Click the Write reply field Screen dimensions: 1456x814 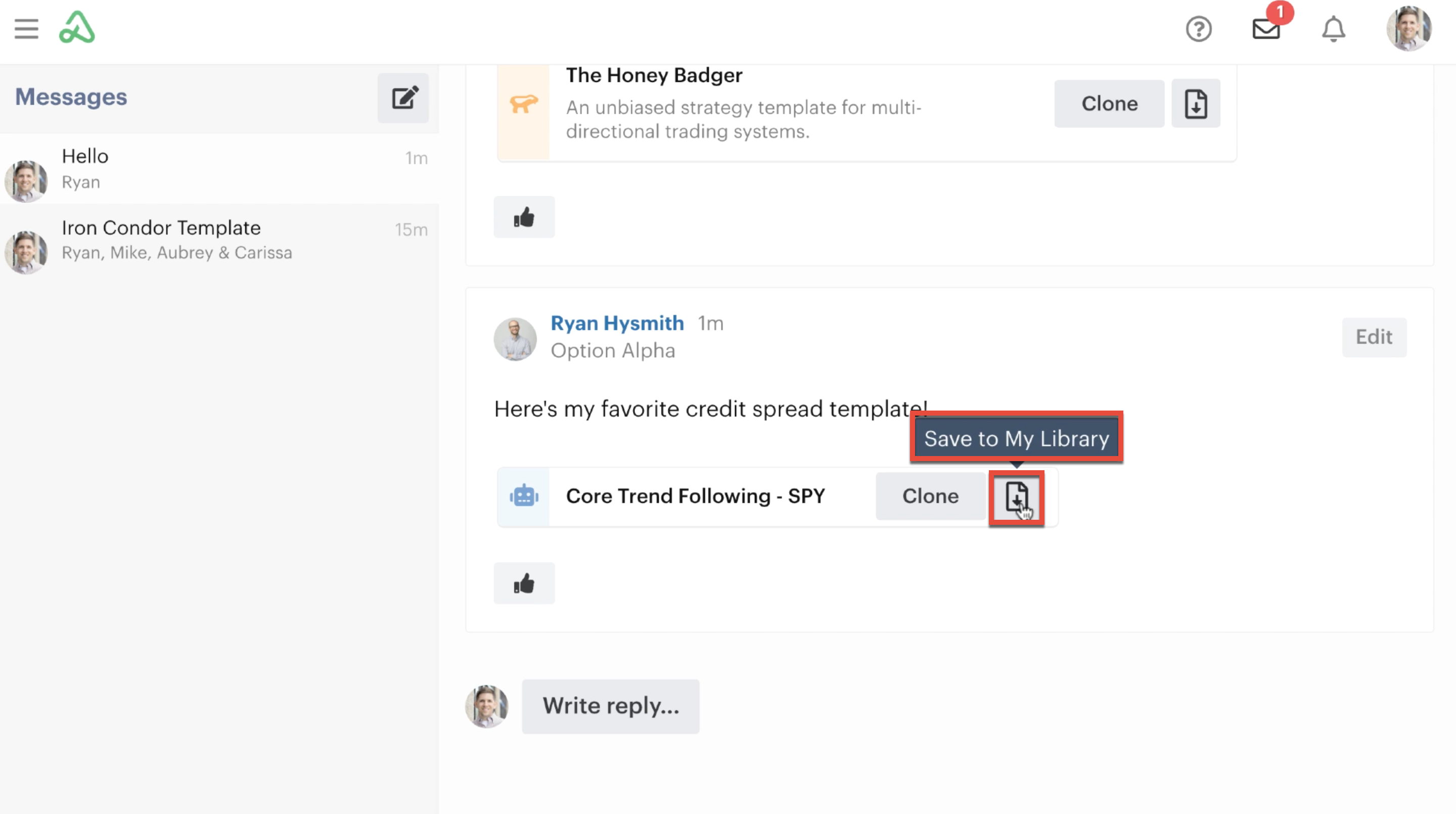[610, 706]
